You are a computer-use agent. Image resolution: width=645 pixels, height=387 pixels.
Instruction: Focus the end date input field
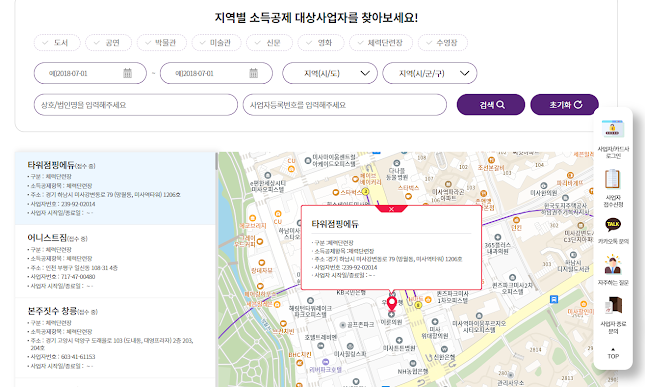216,73
